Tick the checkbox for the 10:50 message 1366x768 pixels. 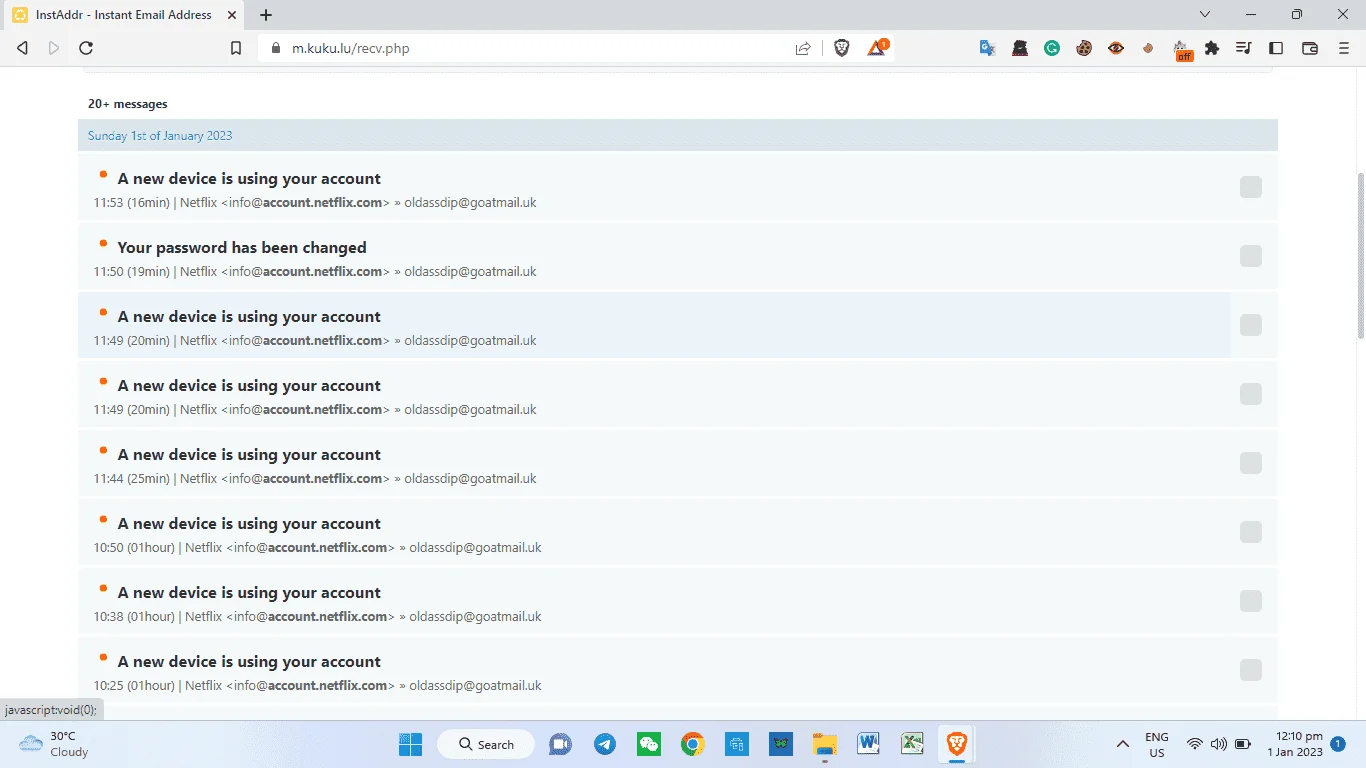(x=1251, y=532)
